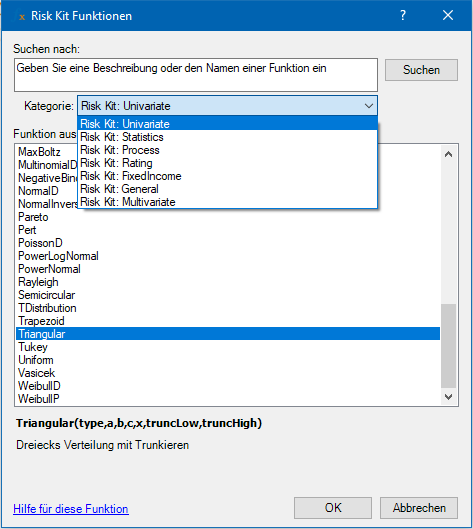
Task: Select PoissonD function in list
Action: point(228,243)
